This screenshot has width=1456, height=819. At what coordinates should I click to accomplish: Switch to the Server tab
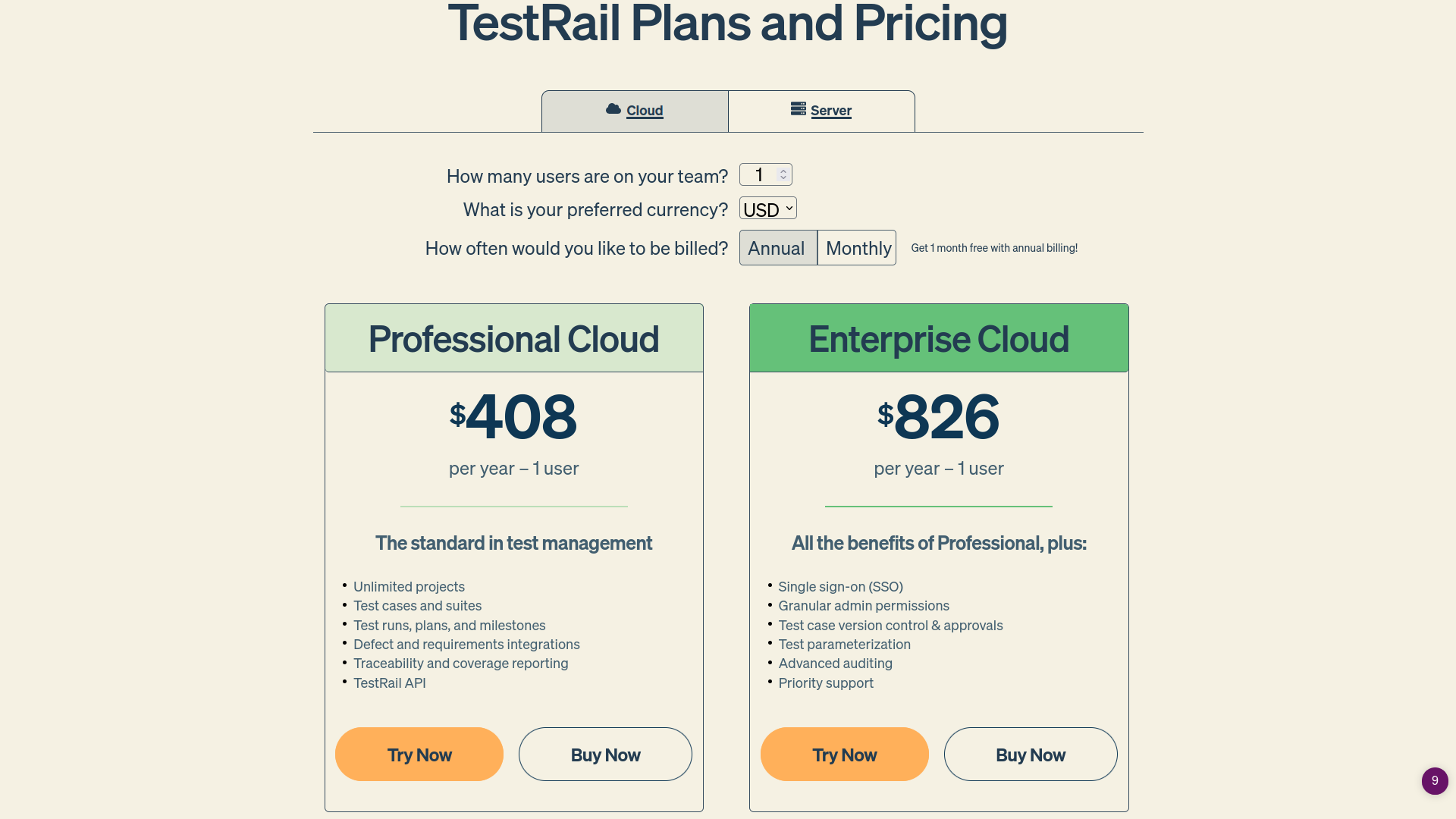point(821,110)
